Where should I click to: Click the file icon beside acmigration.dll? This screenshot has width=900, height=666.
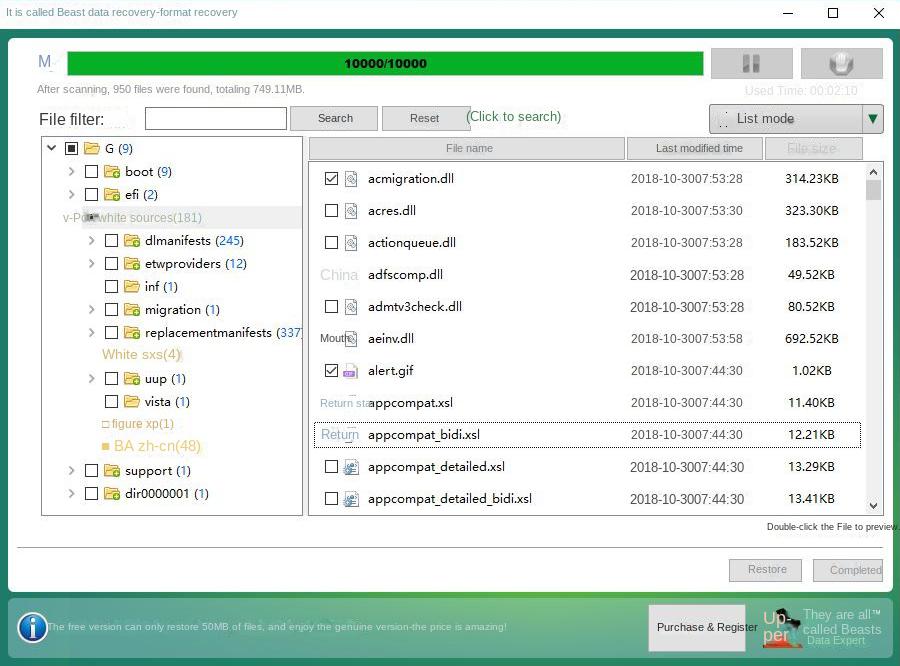pos(352,178)
